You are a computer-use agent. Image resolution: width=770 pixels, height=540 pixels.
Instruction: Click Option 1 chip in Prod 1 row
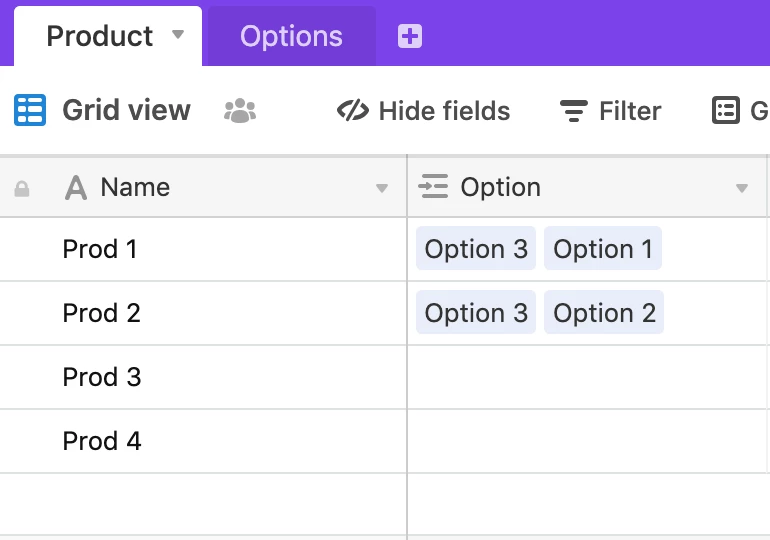tap(603, 249)
